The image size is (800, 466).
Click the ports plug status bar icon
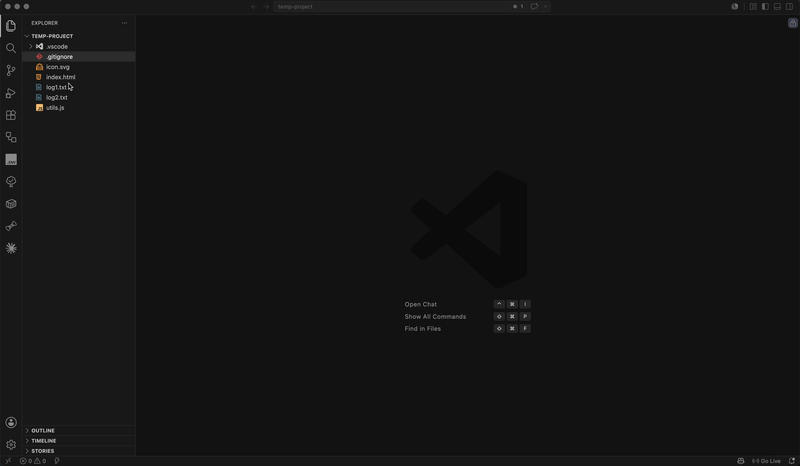pyautogui.click(x=57, y=461)
